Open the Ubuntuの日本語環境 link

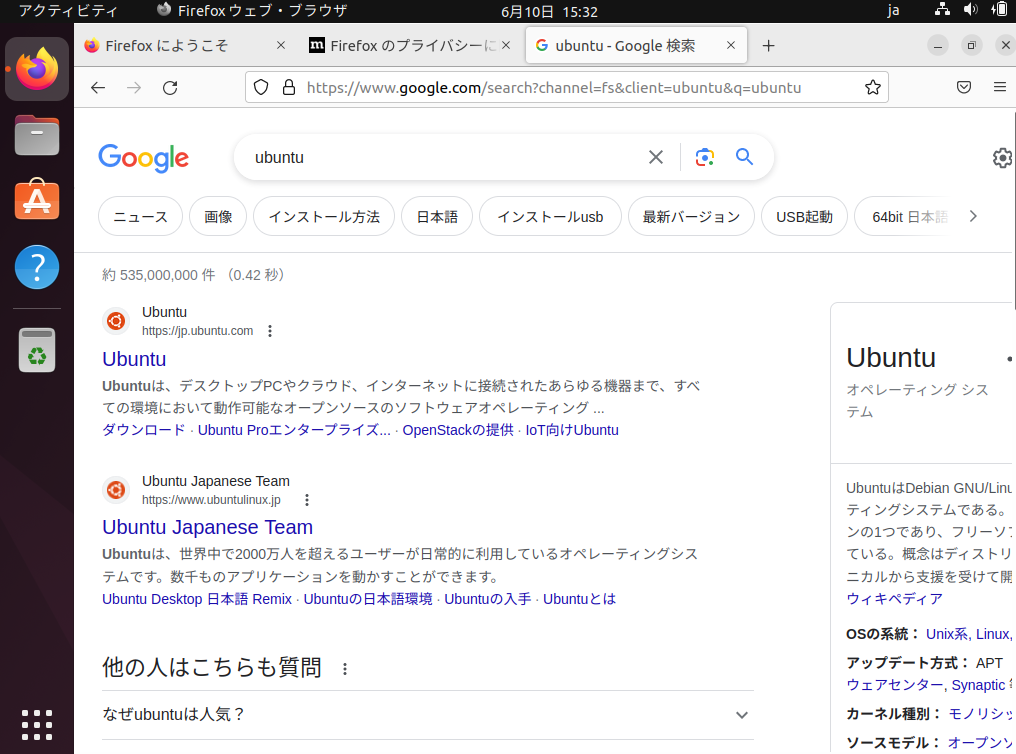pos(368,599)
